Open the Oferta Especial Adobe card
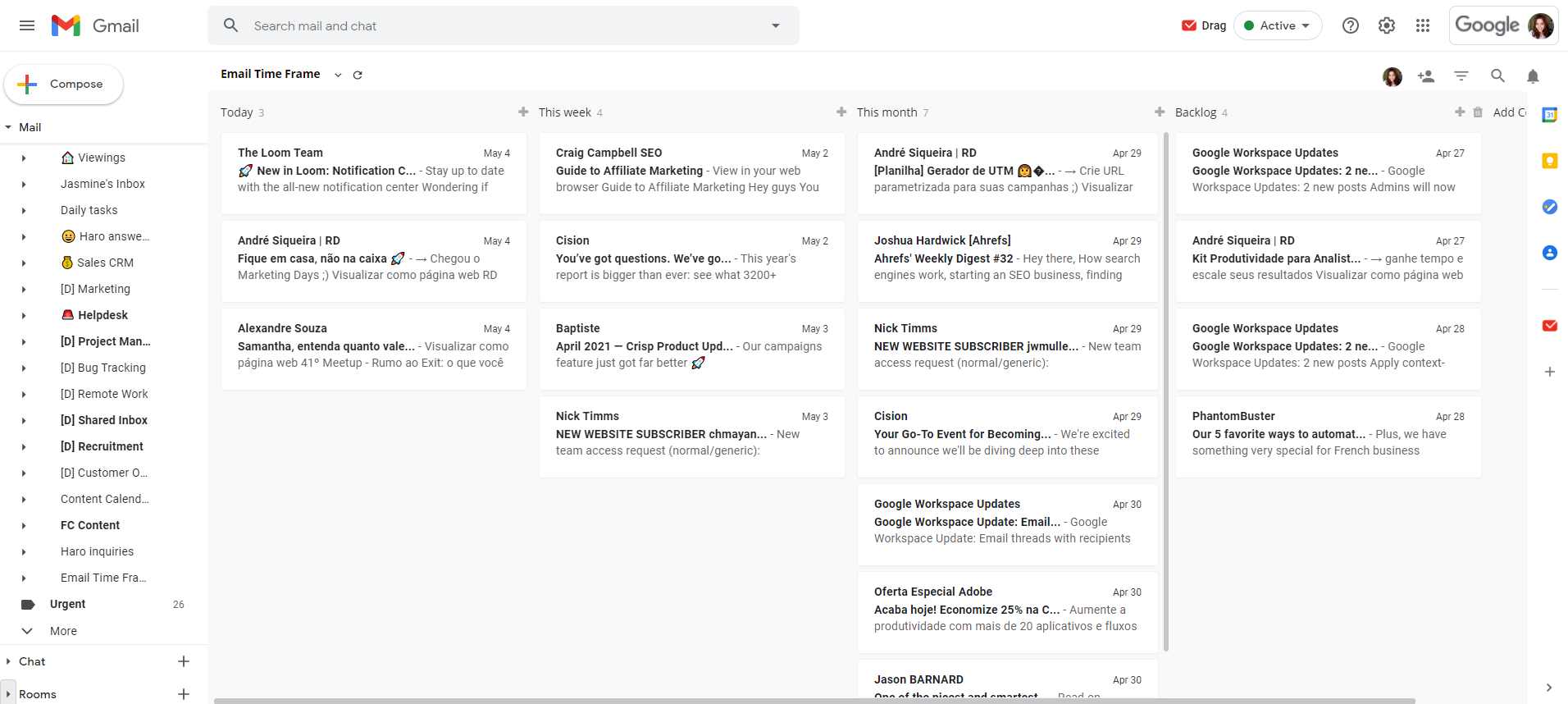Image resolution: width=1568 pixels, height=704 pixels. (1008, 613)
